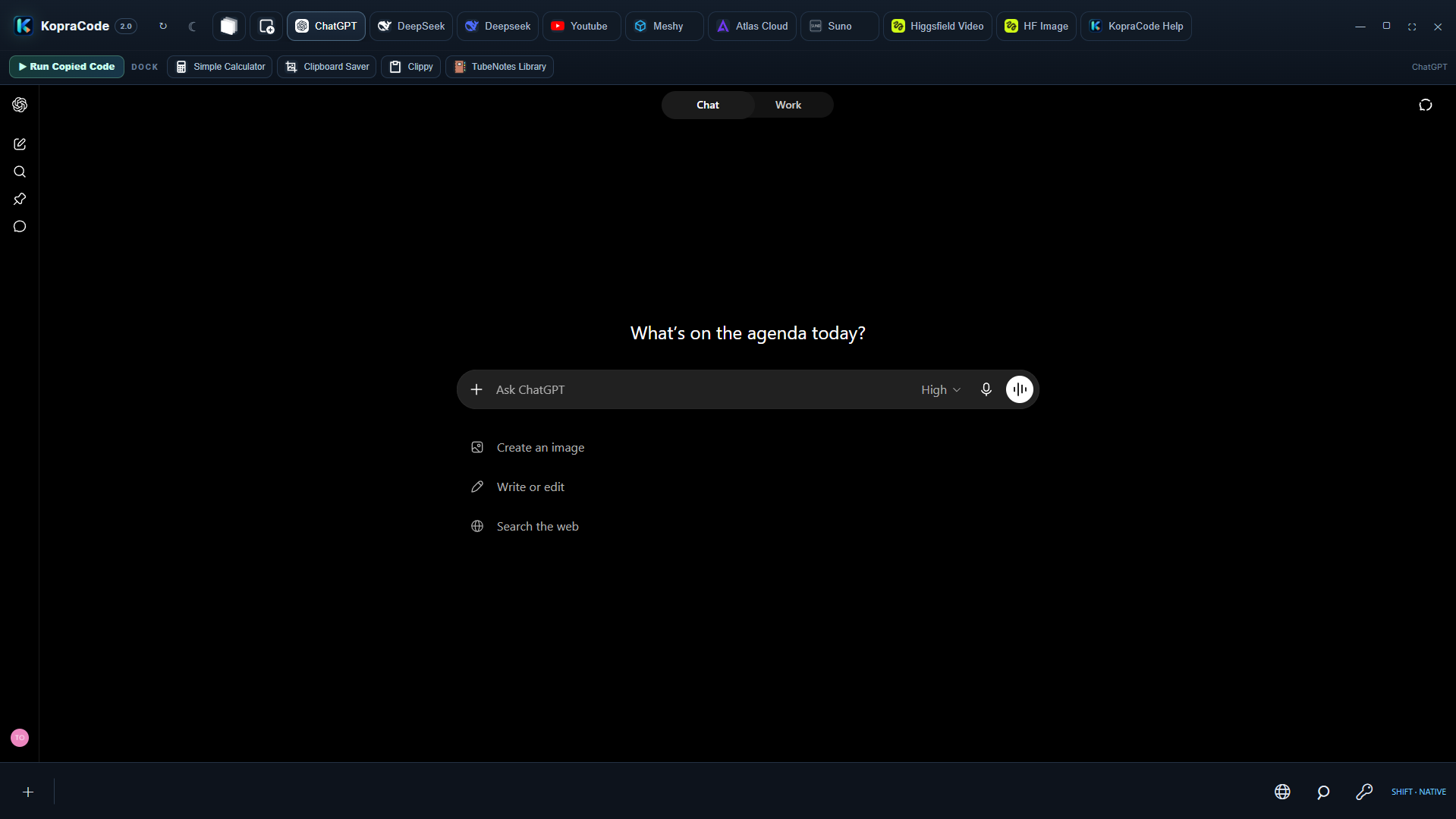Open the KopraCode Help tab
1456x819 pixels.
(1136, 26)
